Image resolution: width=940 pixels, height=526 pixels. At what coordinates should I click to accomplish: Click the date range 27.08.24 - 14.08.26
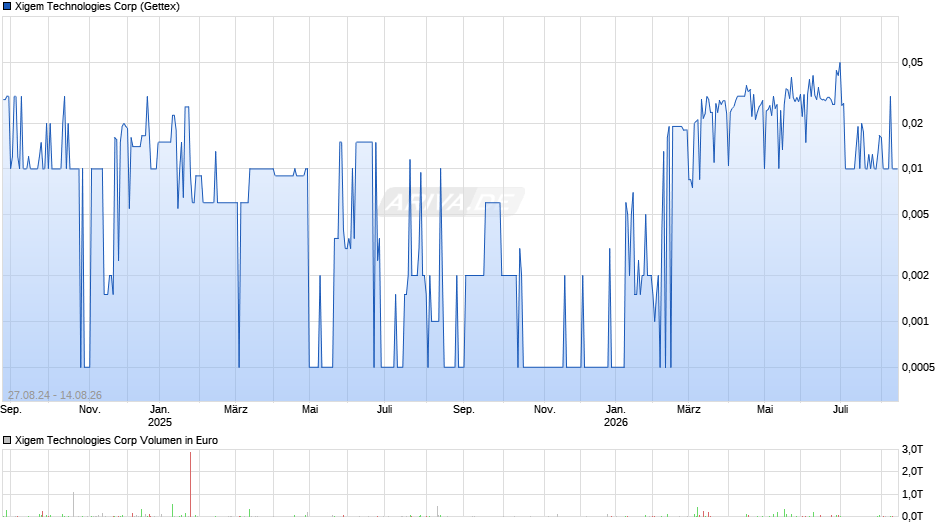point(55,395)
